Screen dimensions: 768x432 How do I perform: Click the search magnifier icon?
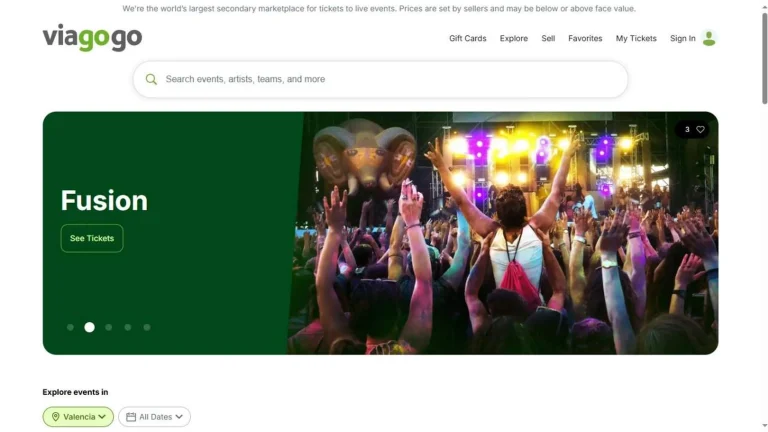pos(151,79)
